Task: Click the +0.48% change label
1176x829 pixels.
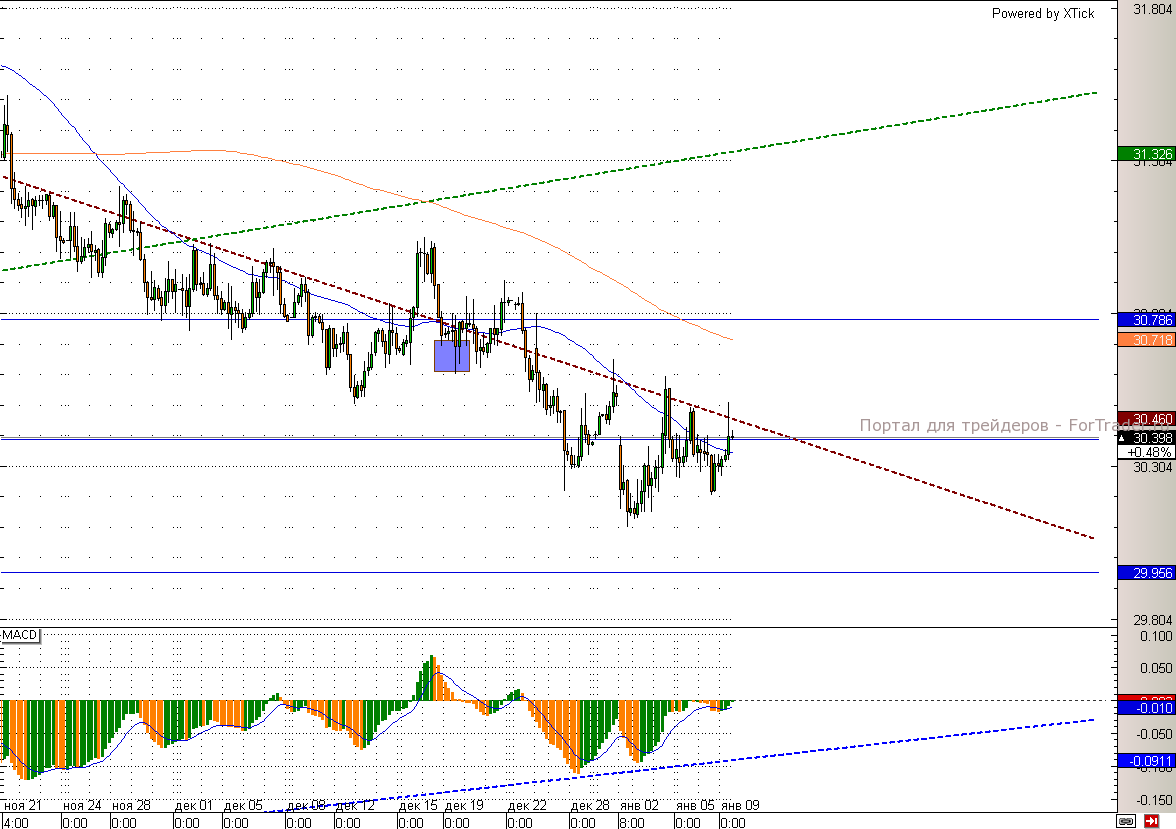Action: 1145,452
